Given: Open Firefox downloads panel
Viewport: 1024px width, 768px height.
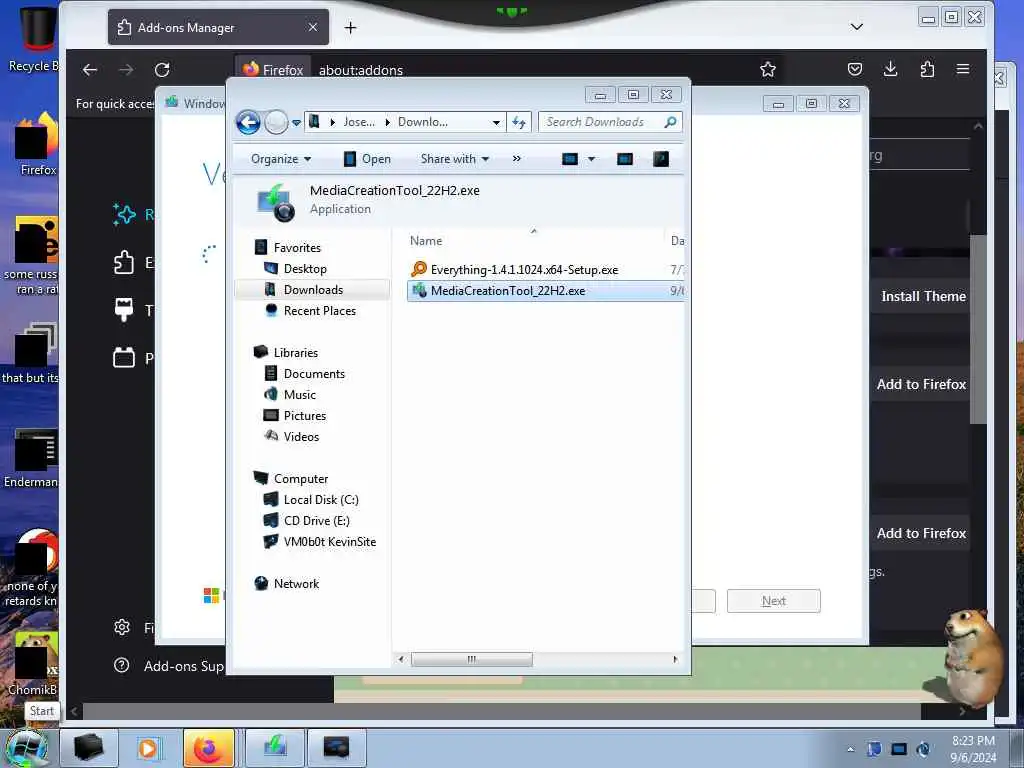Looking at the screenshot, I should tap(891, 69).
